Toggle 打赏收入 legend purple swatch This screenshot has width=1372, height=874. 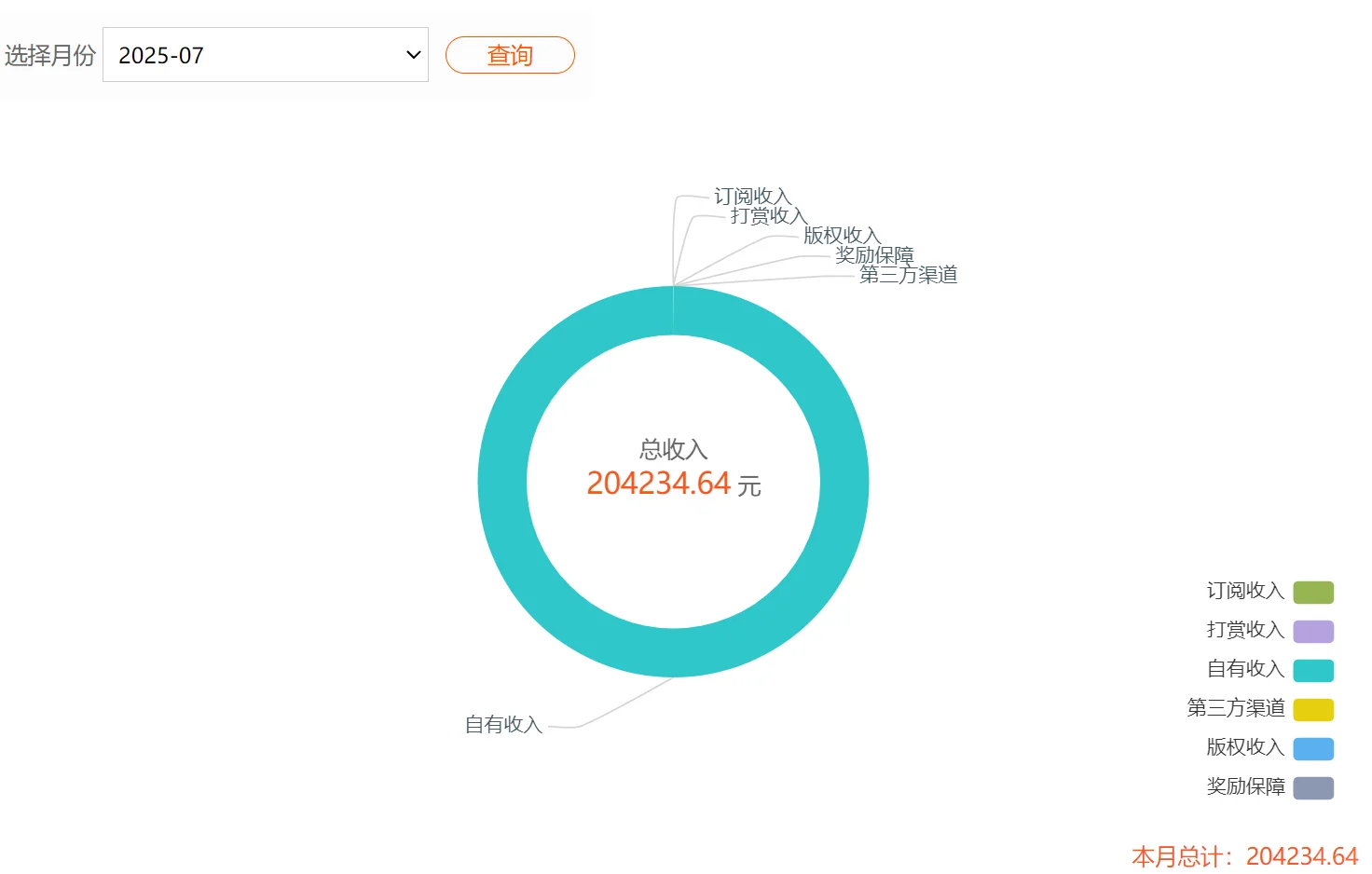pyautogui.click(x=1313, y=631)
